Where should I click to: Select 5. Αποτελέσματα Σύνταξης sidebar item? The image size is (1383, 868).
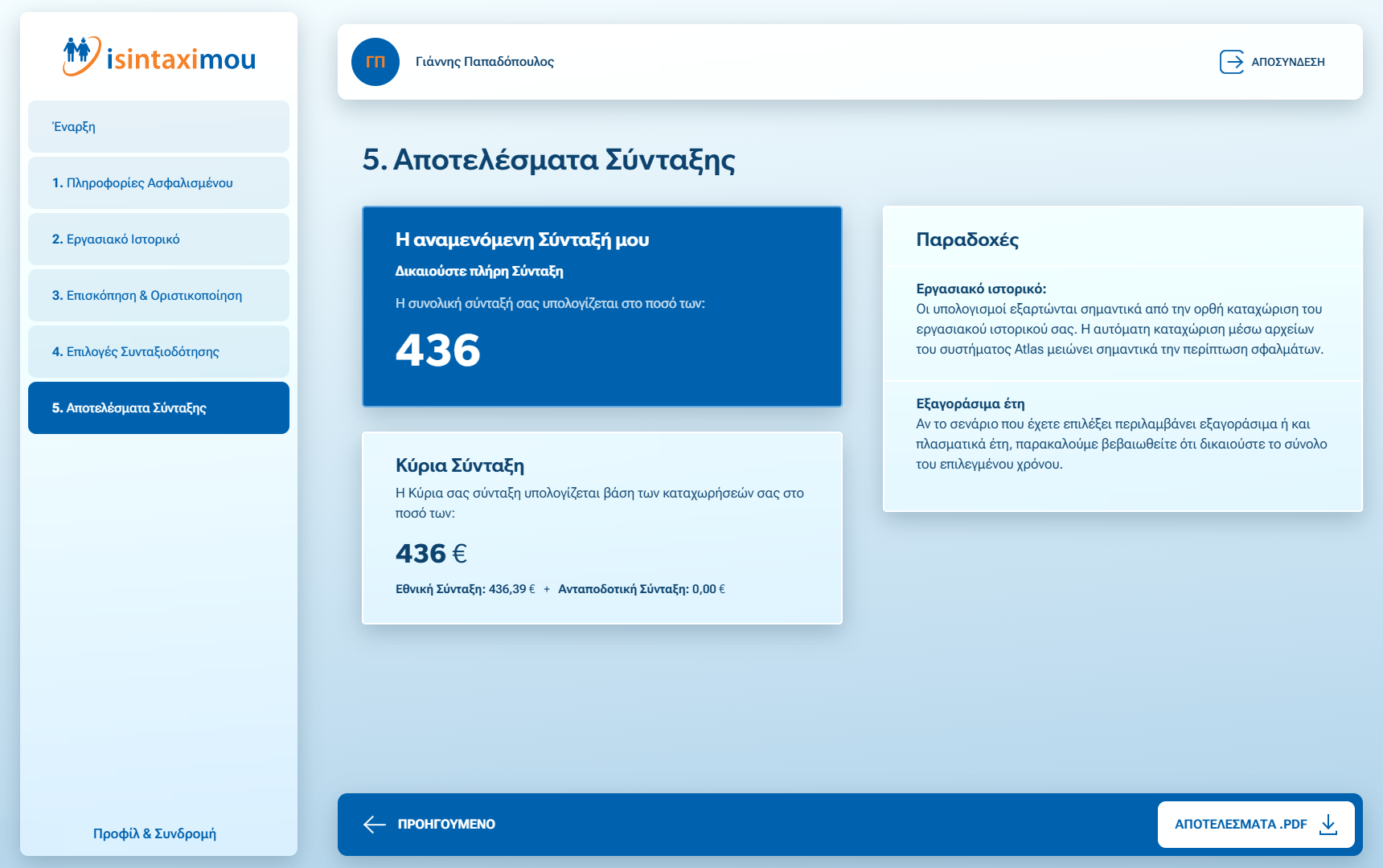[158, 408]
